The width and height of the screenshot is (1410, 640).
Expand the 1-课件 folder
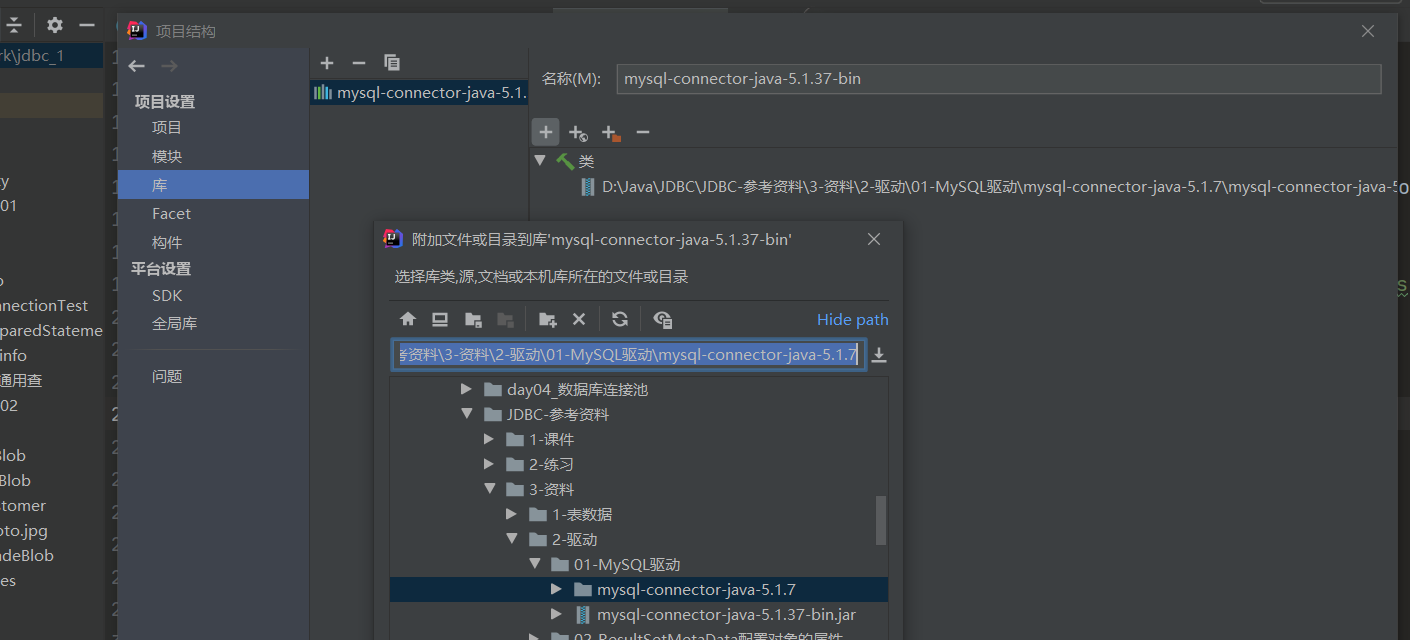489,439
